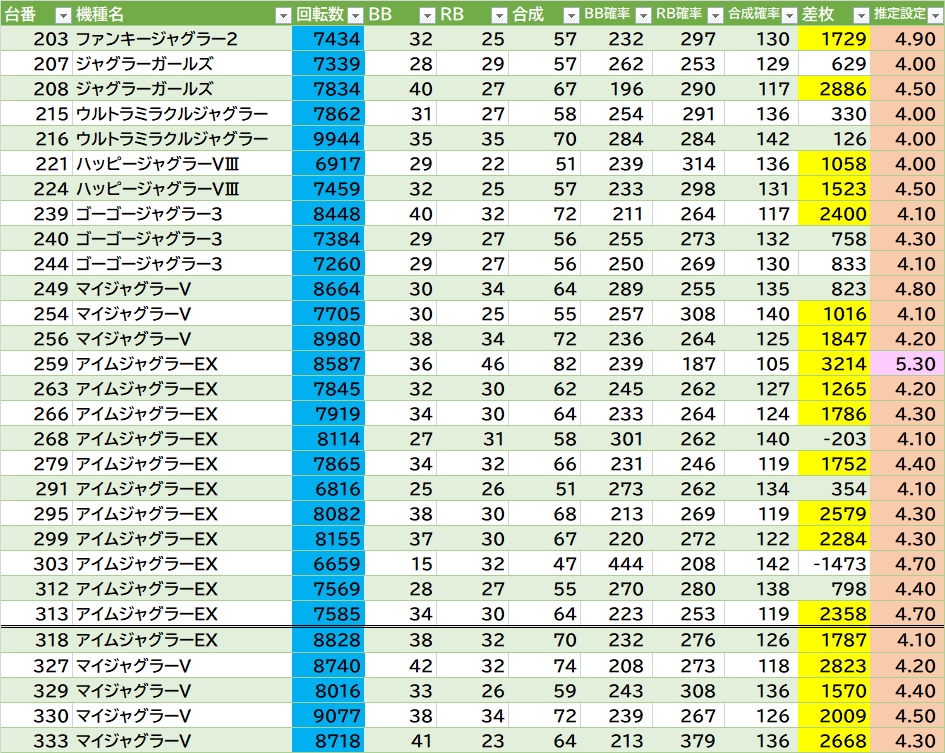
Task: Open the 推定設定 column filter dropdown
Action: (935, 16)
